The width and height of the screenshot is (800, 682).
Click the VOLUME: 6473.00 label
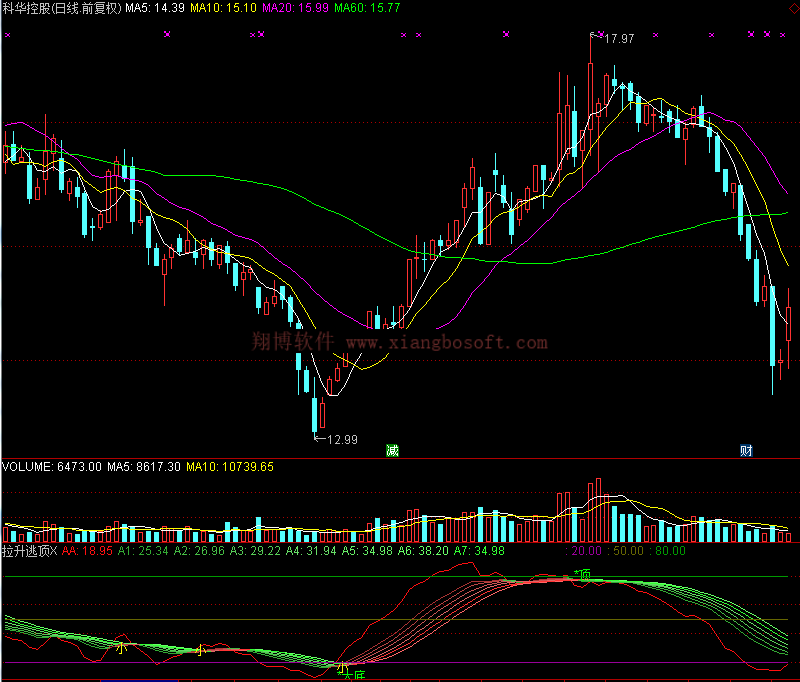(x=51, y=466)
